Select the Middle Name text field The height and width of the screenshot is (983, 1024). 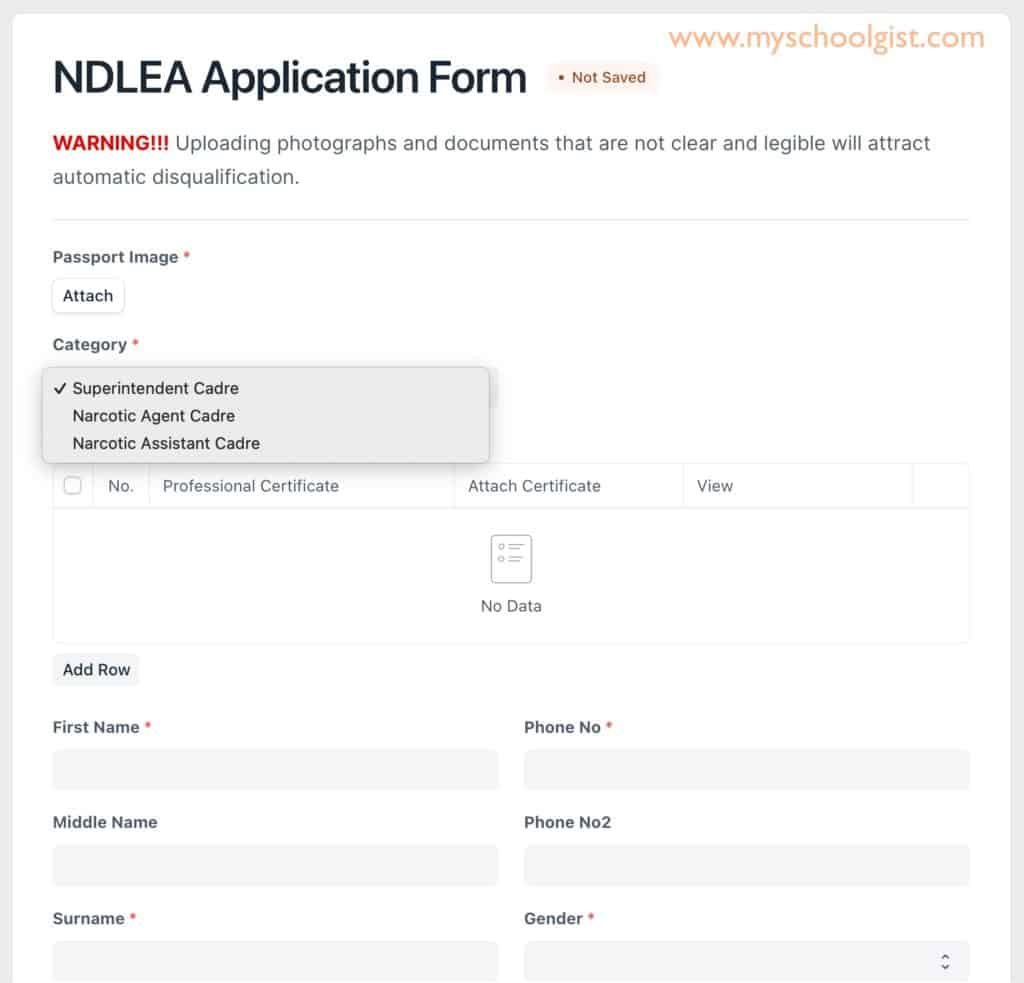tap(275, 865)
